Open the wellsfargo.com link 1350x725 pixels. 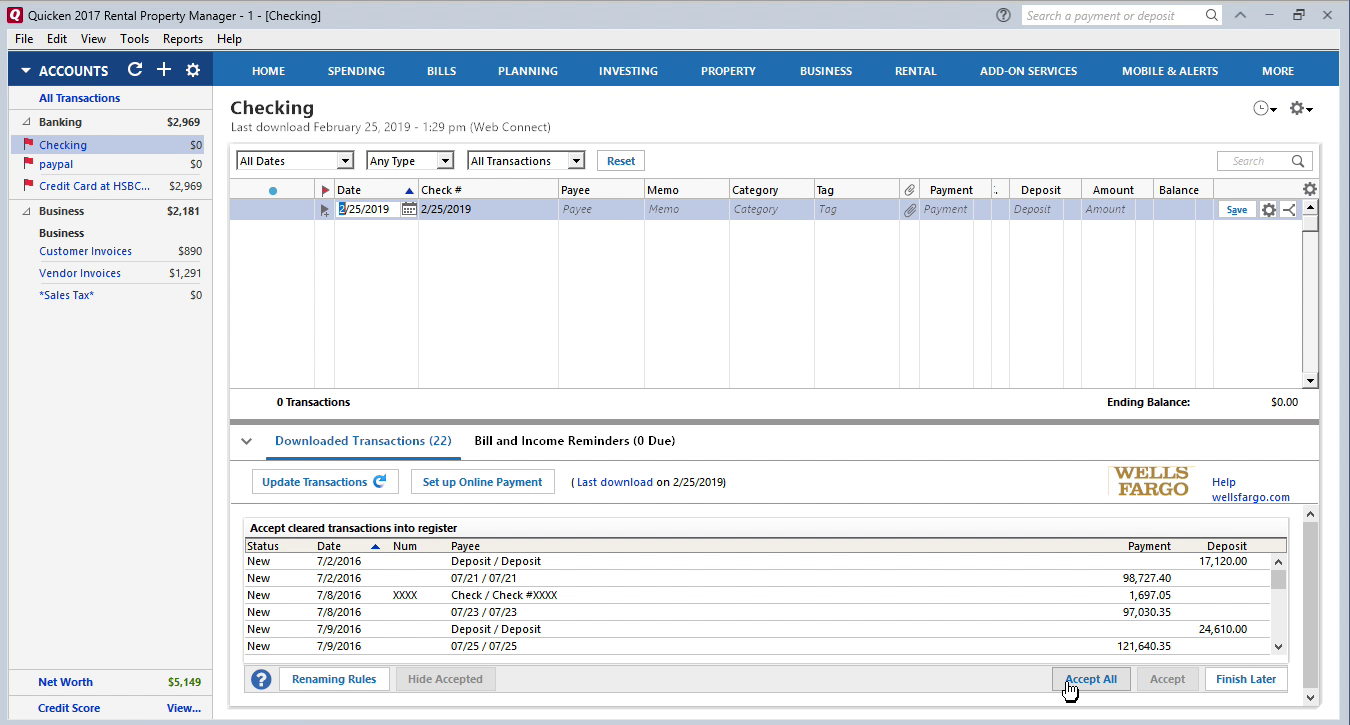pyautogui.click(x=1250, y=497)
